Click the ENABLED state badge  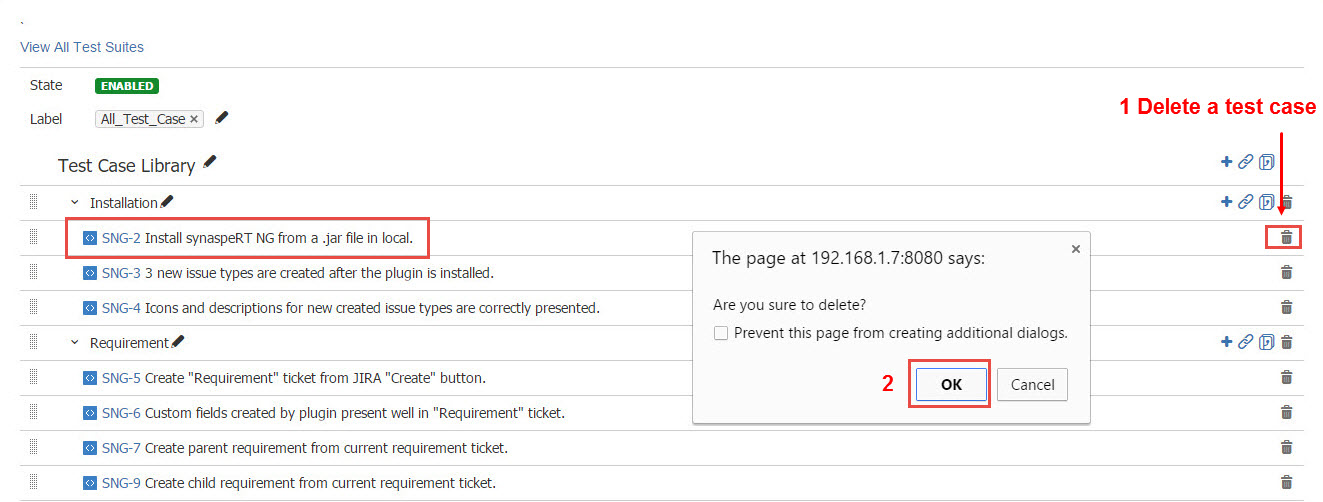click(127, 86)
